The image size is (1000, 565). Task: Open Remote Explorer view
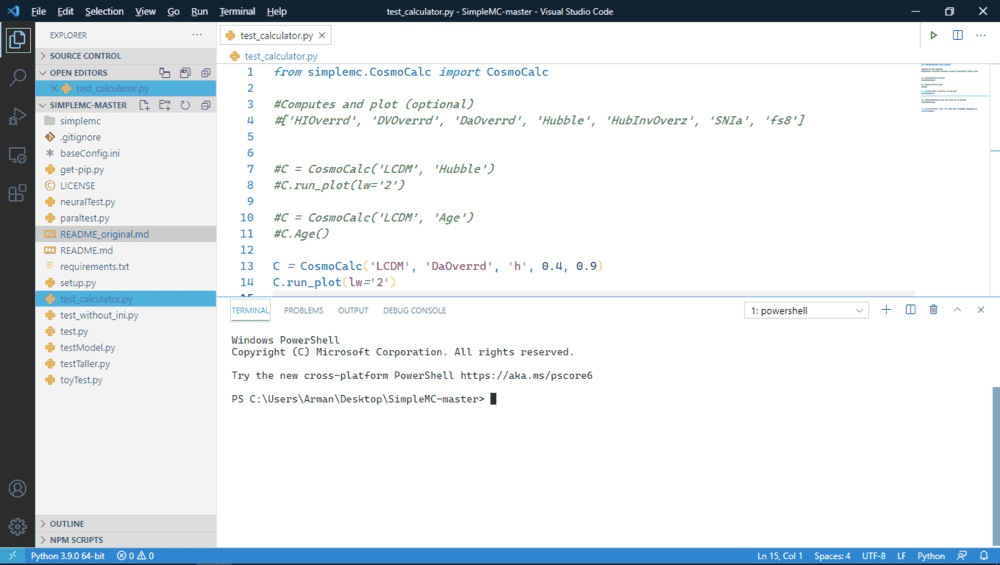click(17, 155)
